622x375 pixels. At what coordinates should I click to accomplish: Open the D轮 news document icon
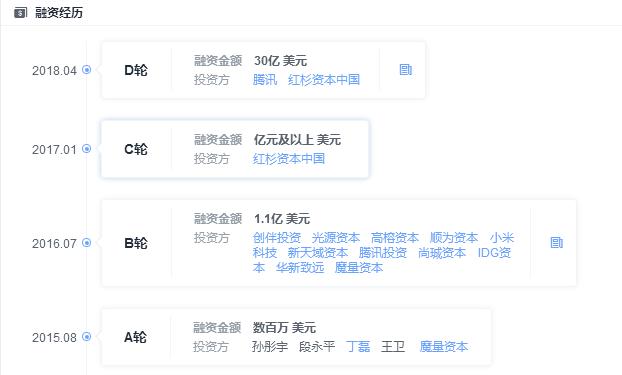point(405,70)
